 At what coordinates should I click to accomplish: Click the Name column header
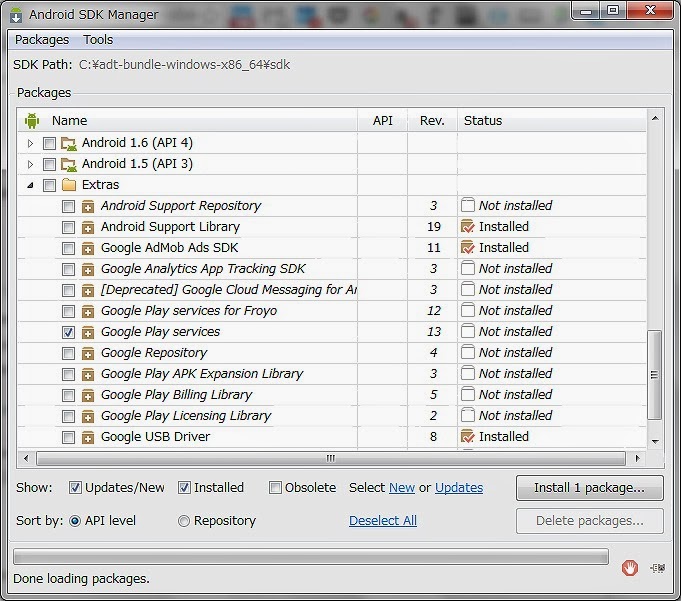click(188, 121)
